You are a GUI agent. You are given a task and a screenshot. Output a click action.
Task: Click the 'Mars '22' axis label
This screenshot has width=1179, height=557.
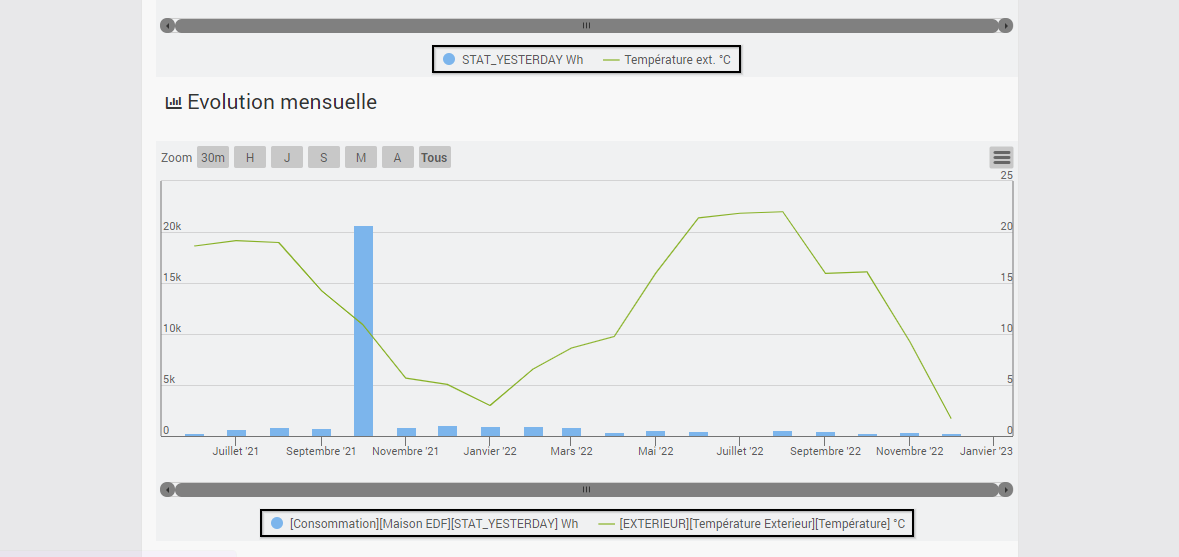click(571, 451)
